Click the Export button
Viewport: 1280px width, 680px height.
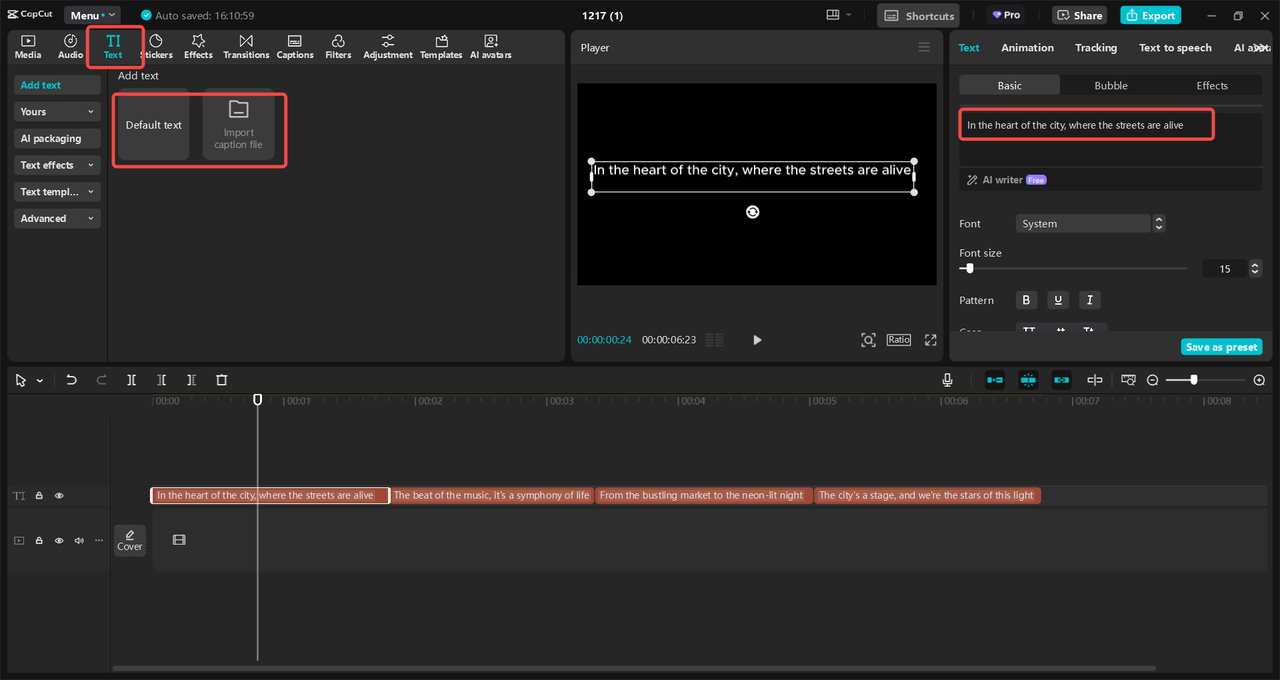pyautogui.click(x=1150, y=15)
